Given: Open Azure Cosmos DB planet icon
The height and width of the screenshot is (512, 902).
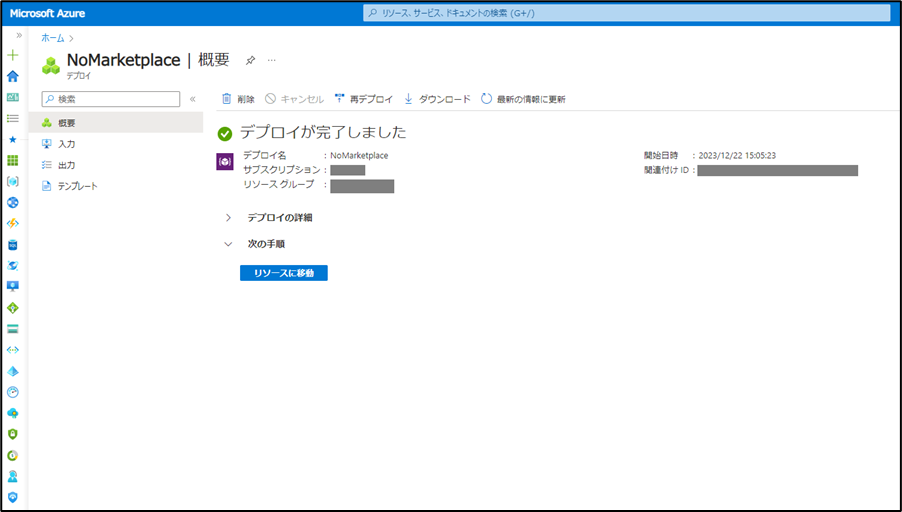Looking at the screenshot, I should pos(13,266).
